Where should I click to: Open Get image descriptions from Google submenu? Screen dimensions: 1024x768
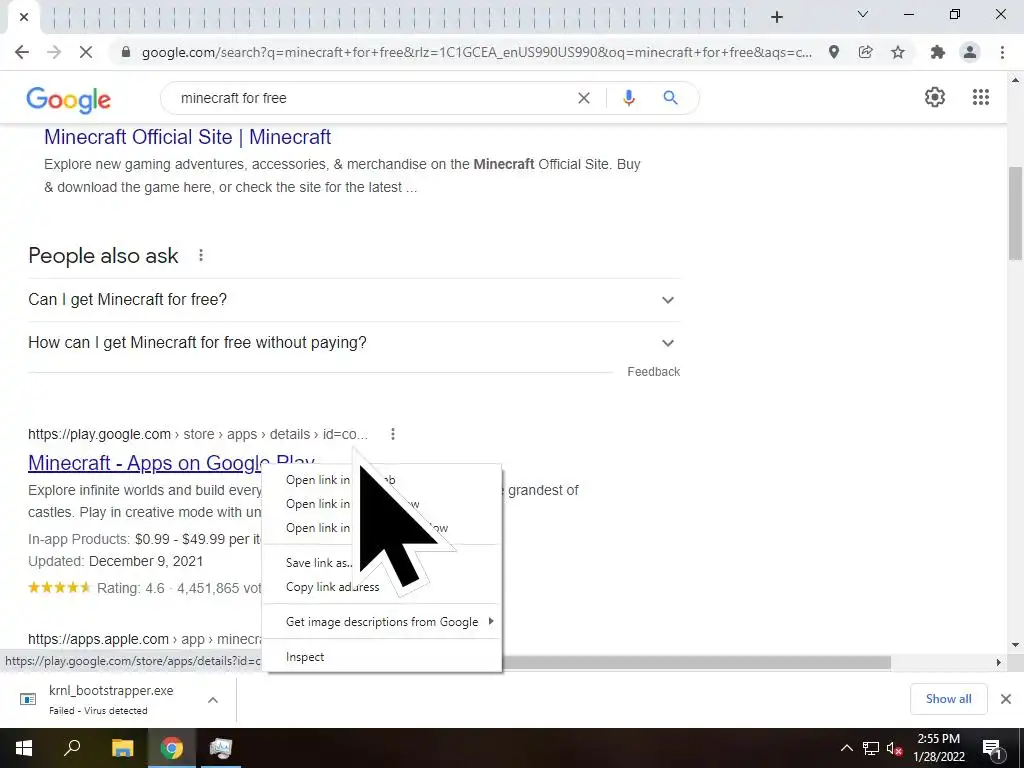click(x=382, y=622)
